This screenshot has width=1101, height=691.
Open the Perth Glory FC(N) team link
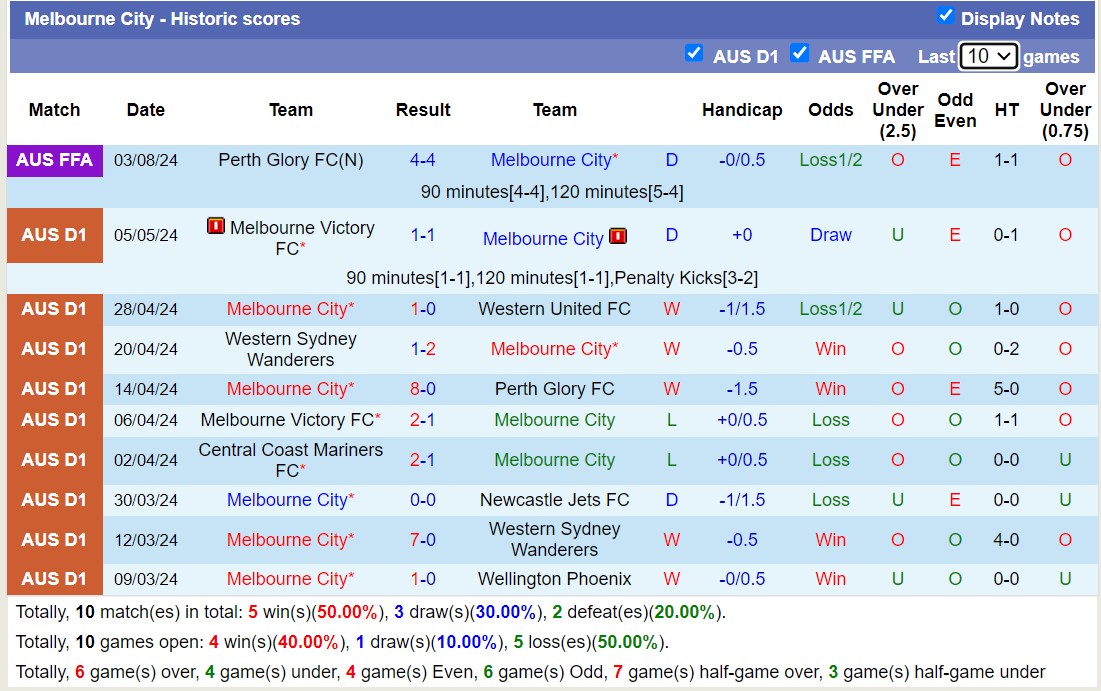click(x=290, y=159)
